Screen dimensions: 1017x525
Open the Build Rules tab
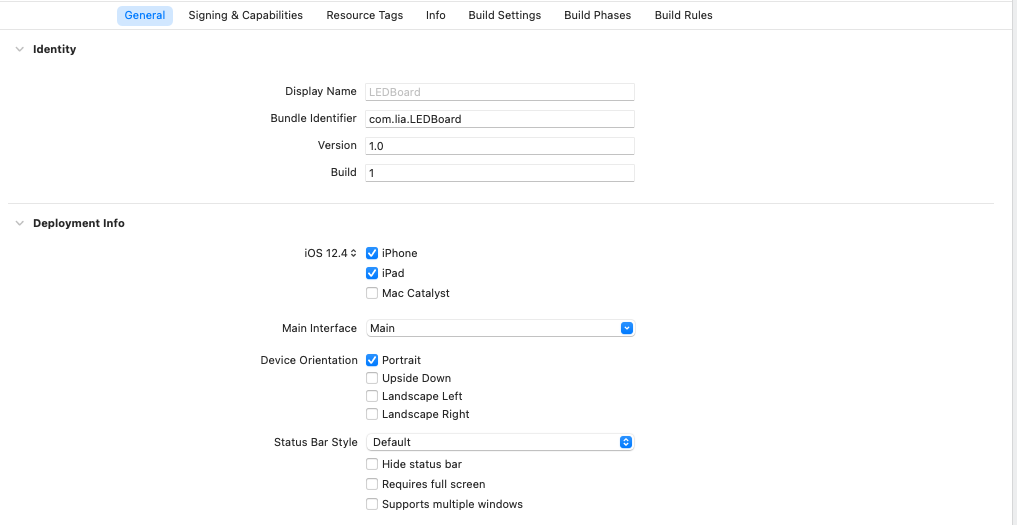684,16
